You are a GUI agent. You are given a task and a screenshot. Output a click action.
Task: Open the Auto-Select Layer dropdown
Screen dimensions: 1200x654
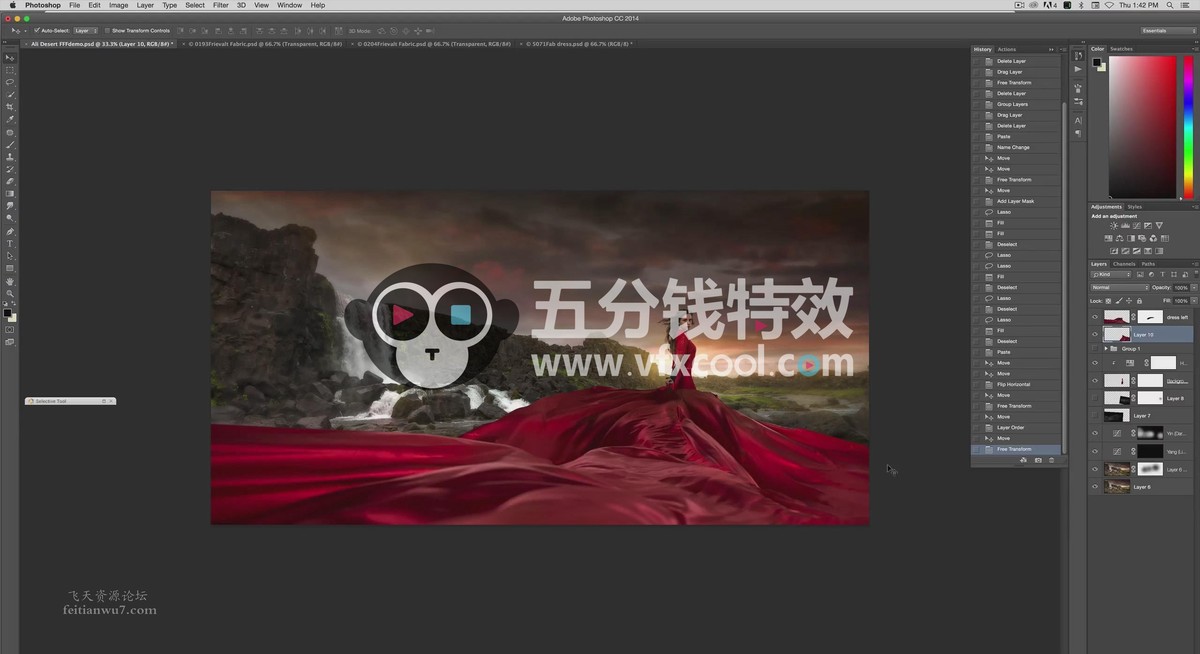(x=86, y=31)
